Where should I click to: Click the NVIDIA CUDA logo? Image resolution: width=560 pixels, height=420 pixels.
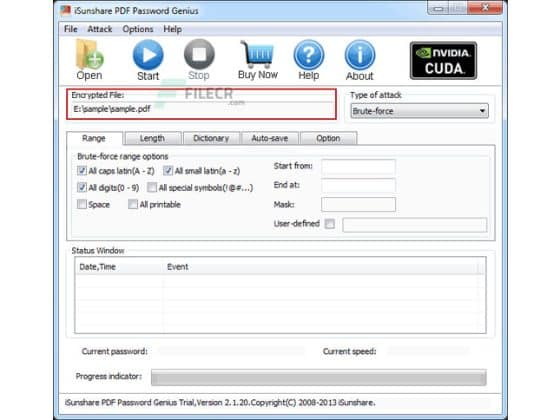pos(443,60)
